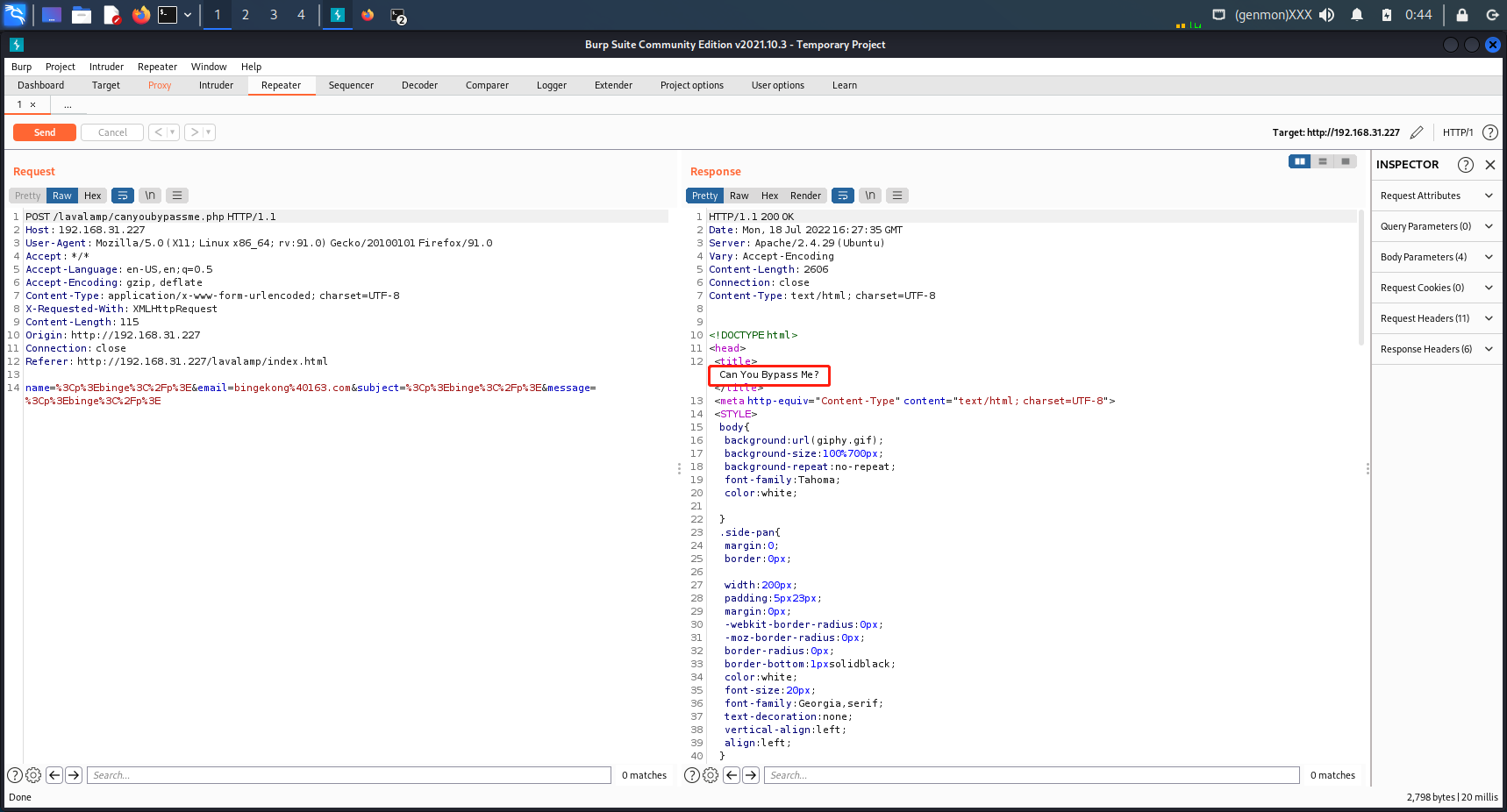Screen dimensions: 1507x812
Task: Click the Kali Linux applications menu icon
Action: 16,14
